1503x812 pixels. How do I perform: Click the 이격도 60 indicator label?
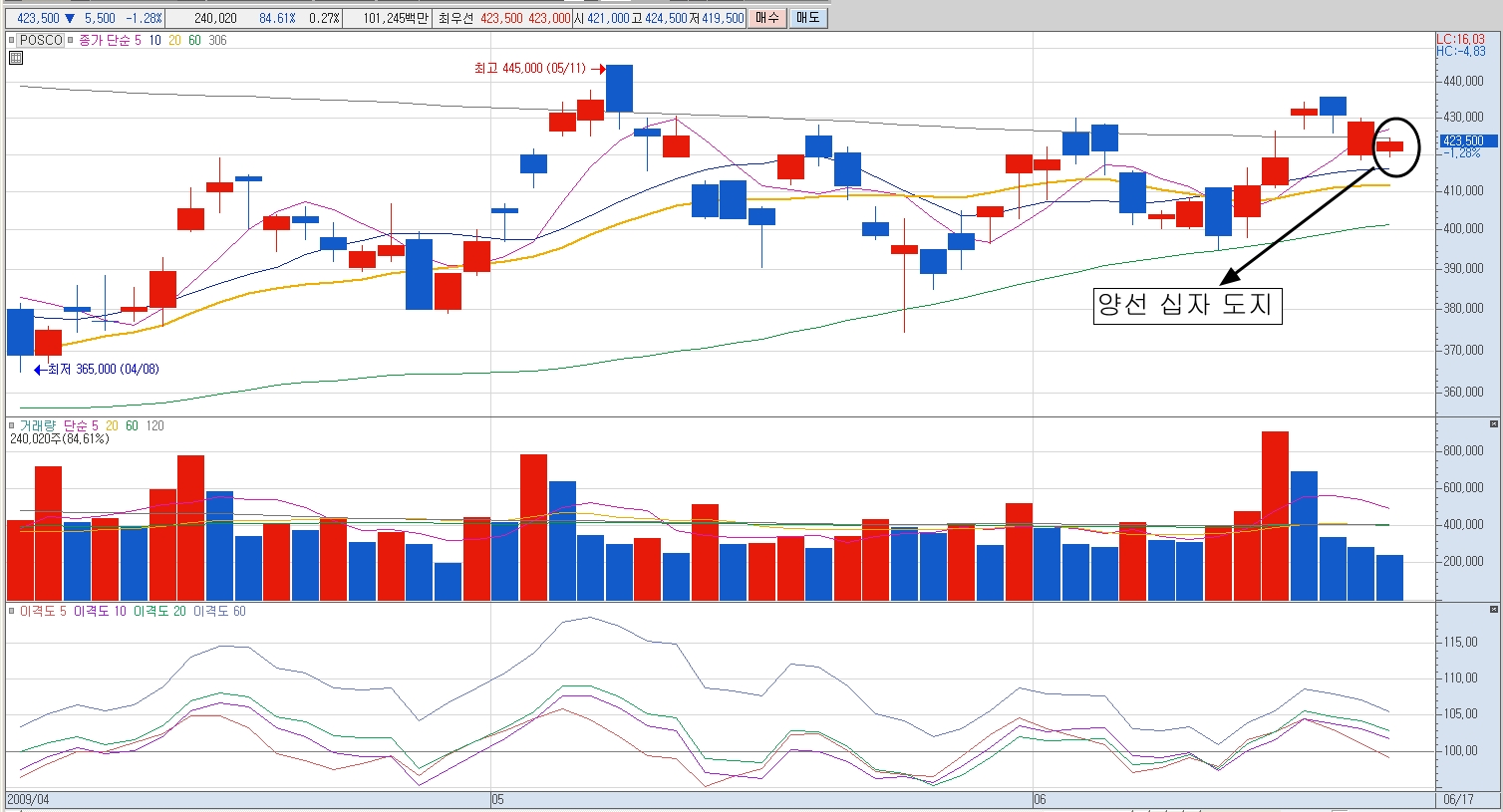tap(219, 611)
